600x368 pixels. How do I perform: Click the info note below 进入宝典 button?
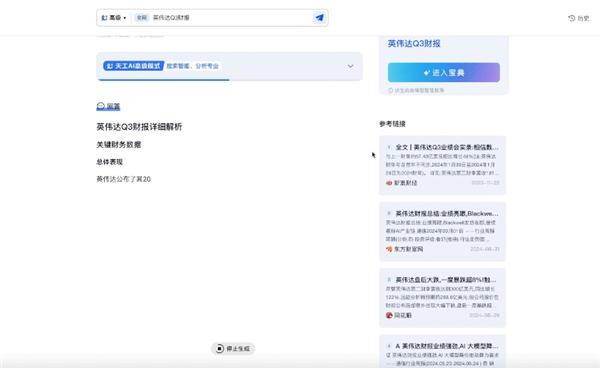(x=416, y=91)
